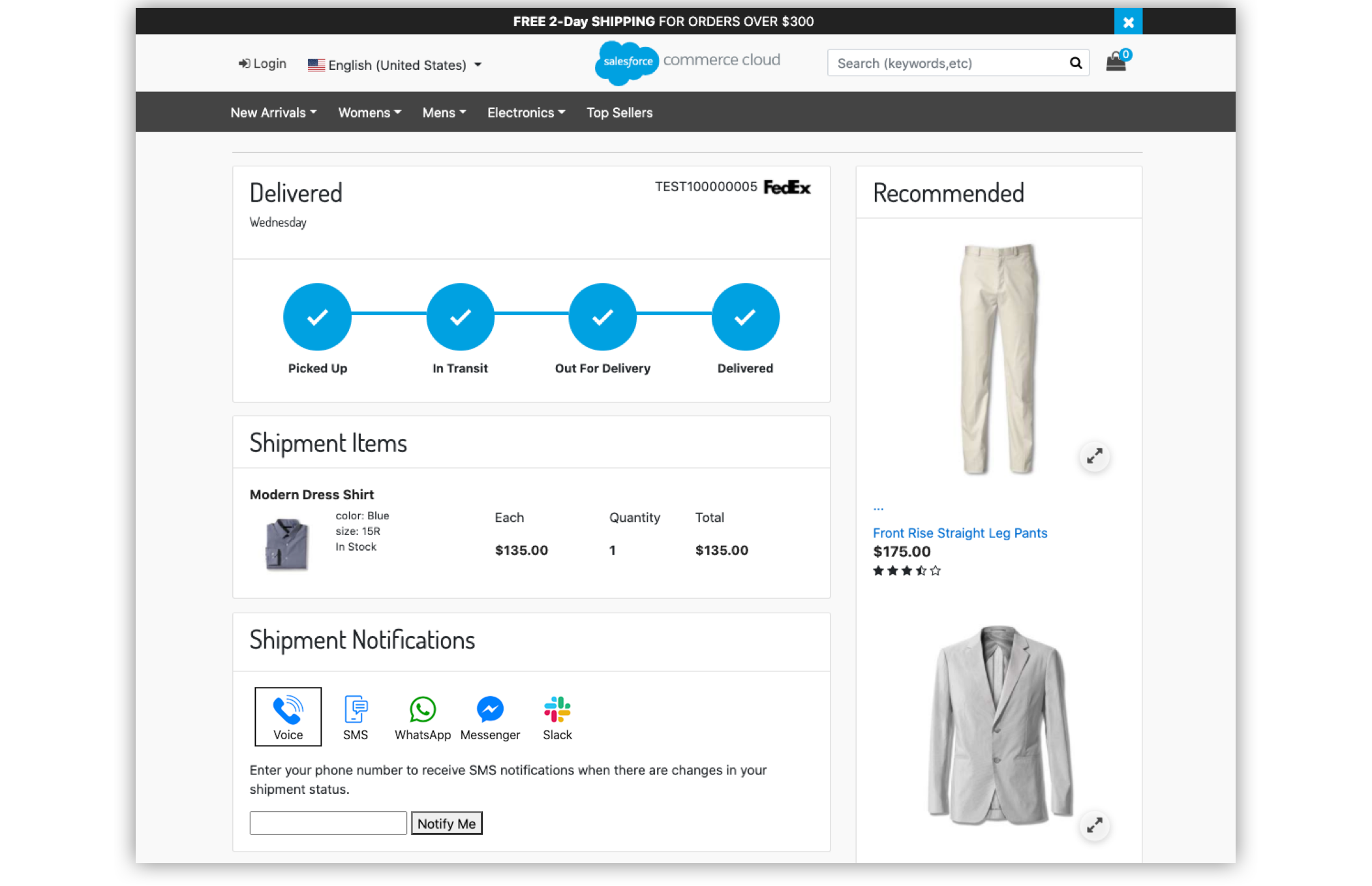This screenshot has height=886, width=1372.
Task: Open the shopping cart
Action: [1116, 62]
